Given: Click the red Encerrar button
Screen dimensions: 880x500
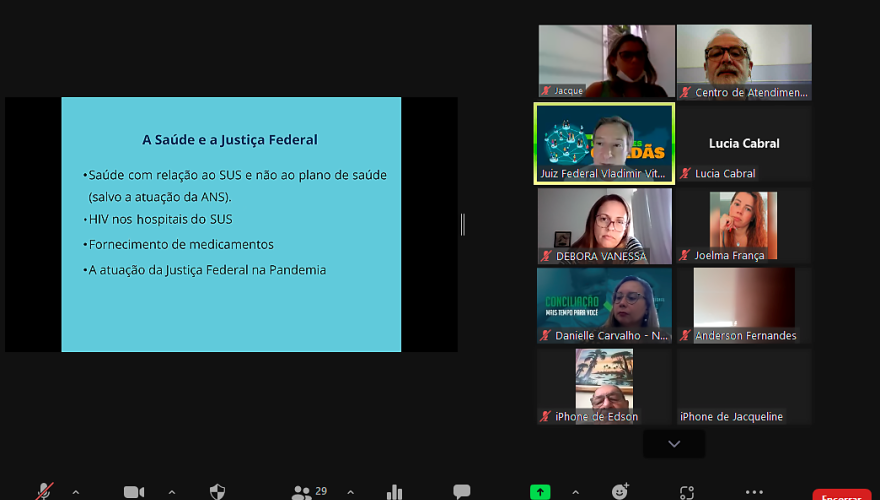Looking at the screenshot, I should (x=841, y=495).
